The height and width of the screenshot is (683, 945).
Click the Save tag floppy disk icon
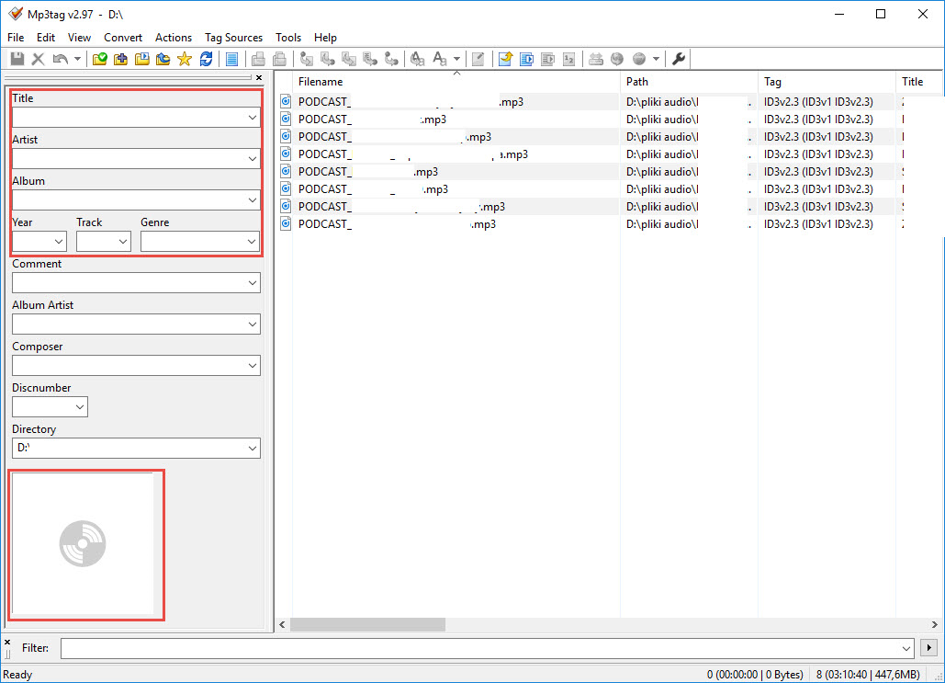(x=17, y=59)
